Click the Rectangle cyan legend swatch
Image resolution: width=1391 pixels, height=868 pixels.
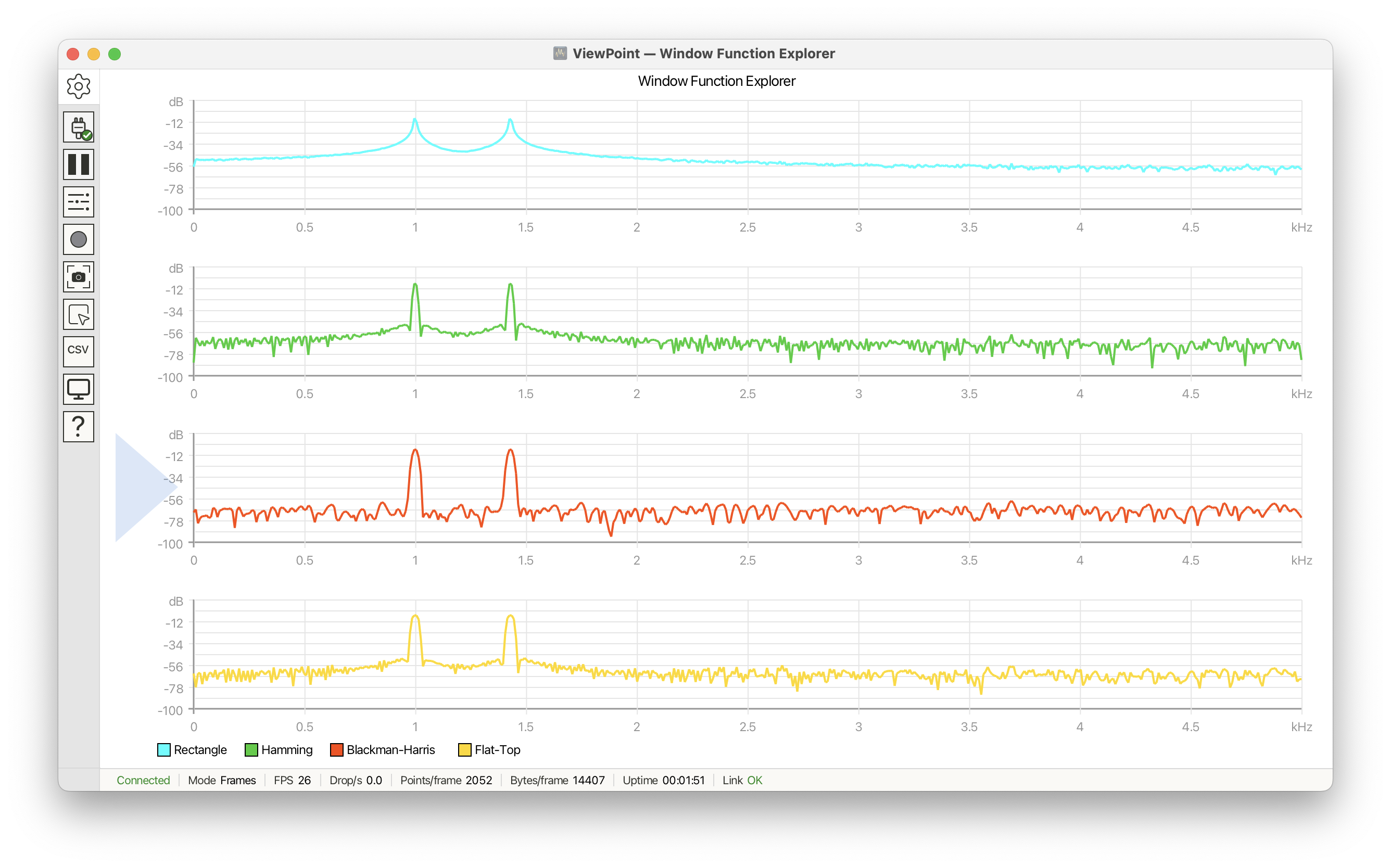(163, 750)
